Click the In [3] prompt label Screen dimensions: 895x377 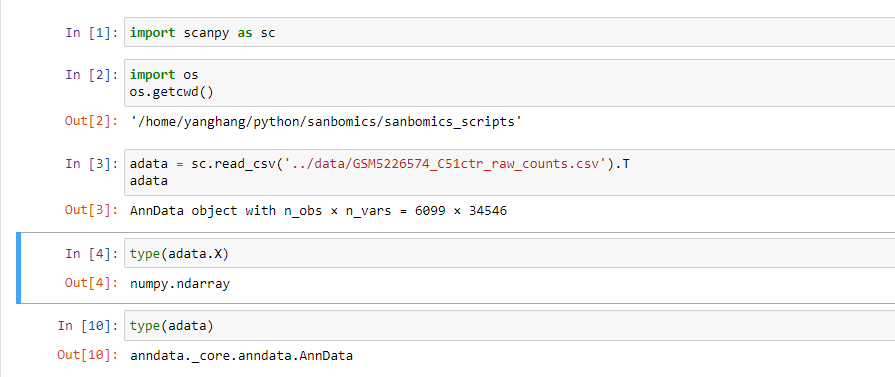click(91, 165)
